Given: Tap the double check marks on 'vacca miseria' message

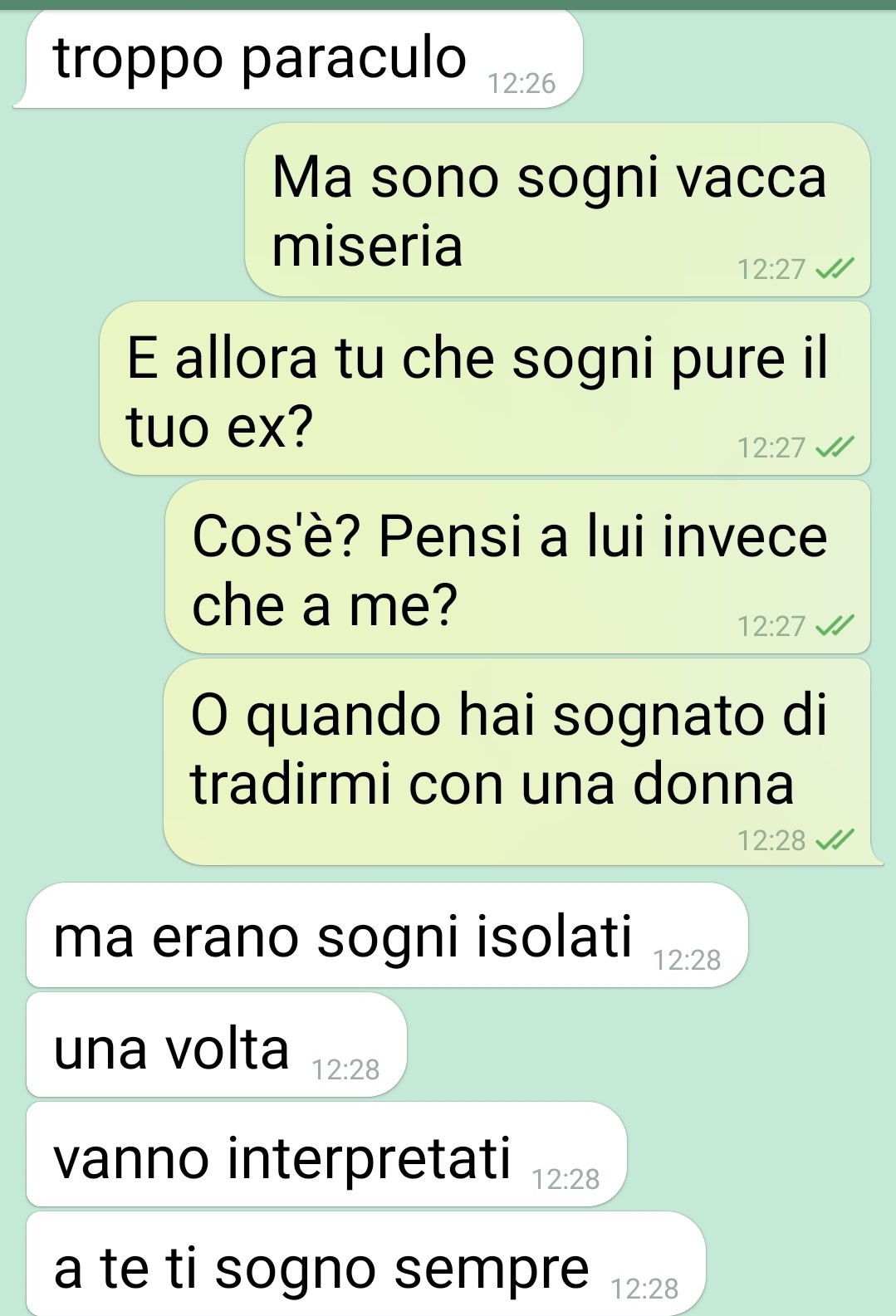Looking at the screenshot, I should click(835, 269).
